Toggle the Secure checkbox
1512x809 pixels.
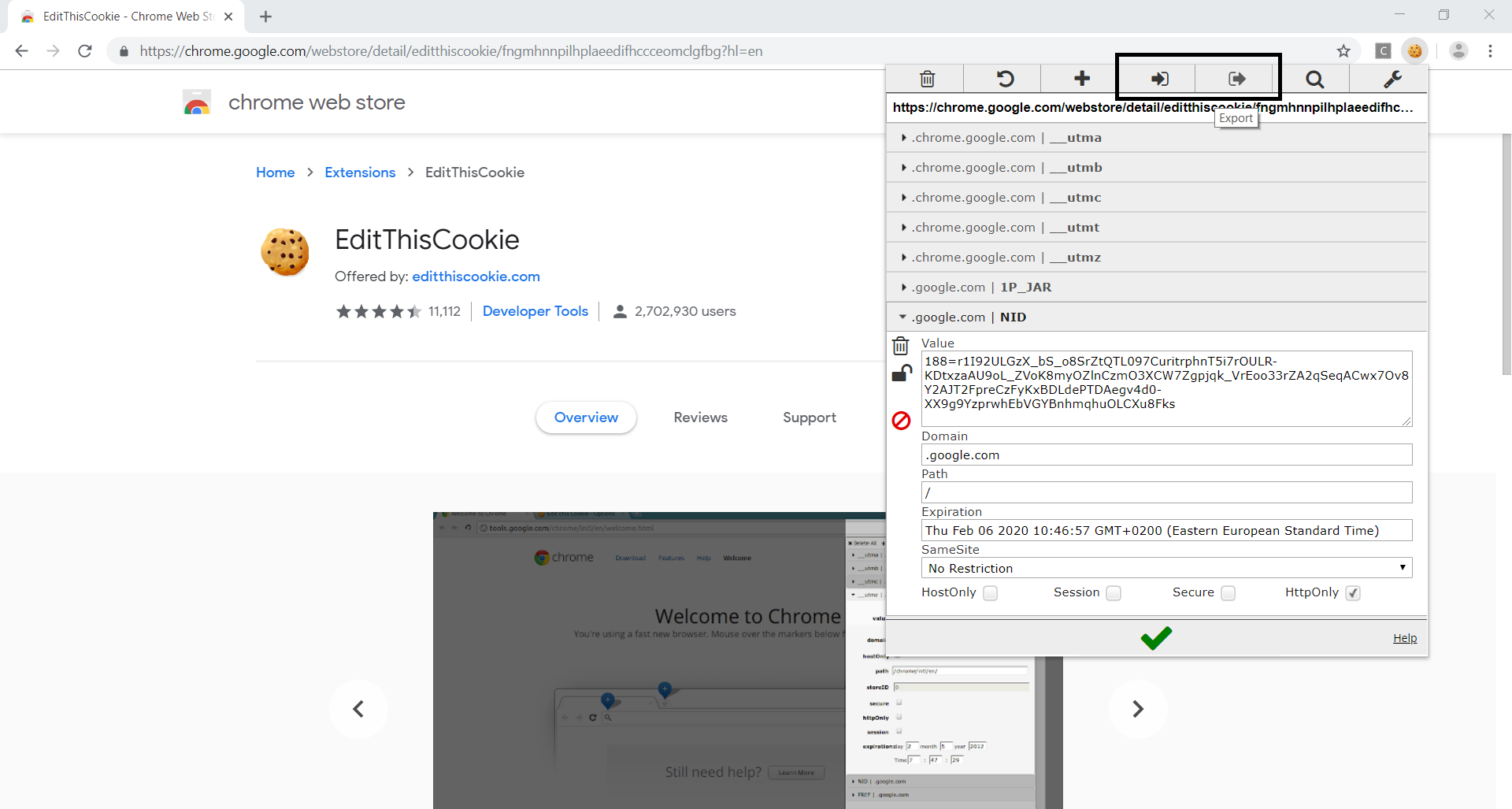click(x=1228, y=593)
